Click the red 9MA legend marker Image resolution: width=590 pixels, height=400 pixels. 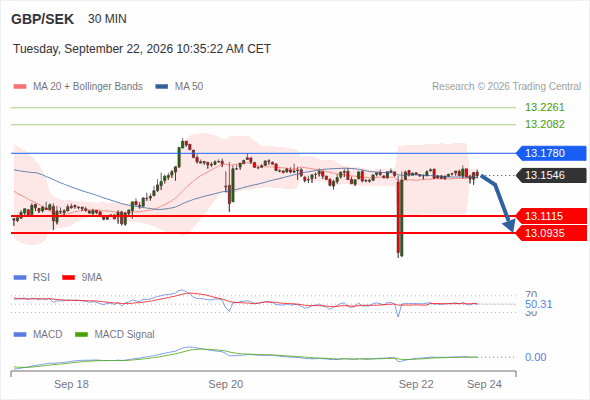tap(68, 278)
